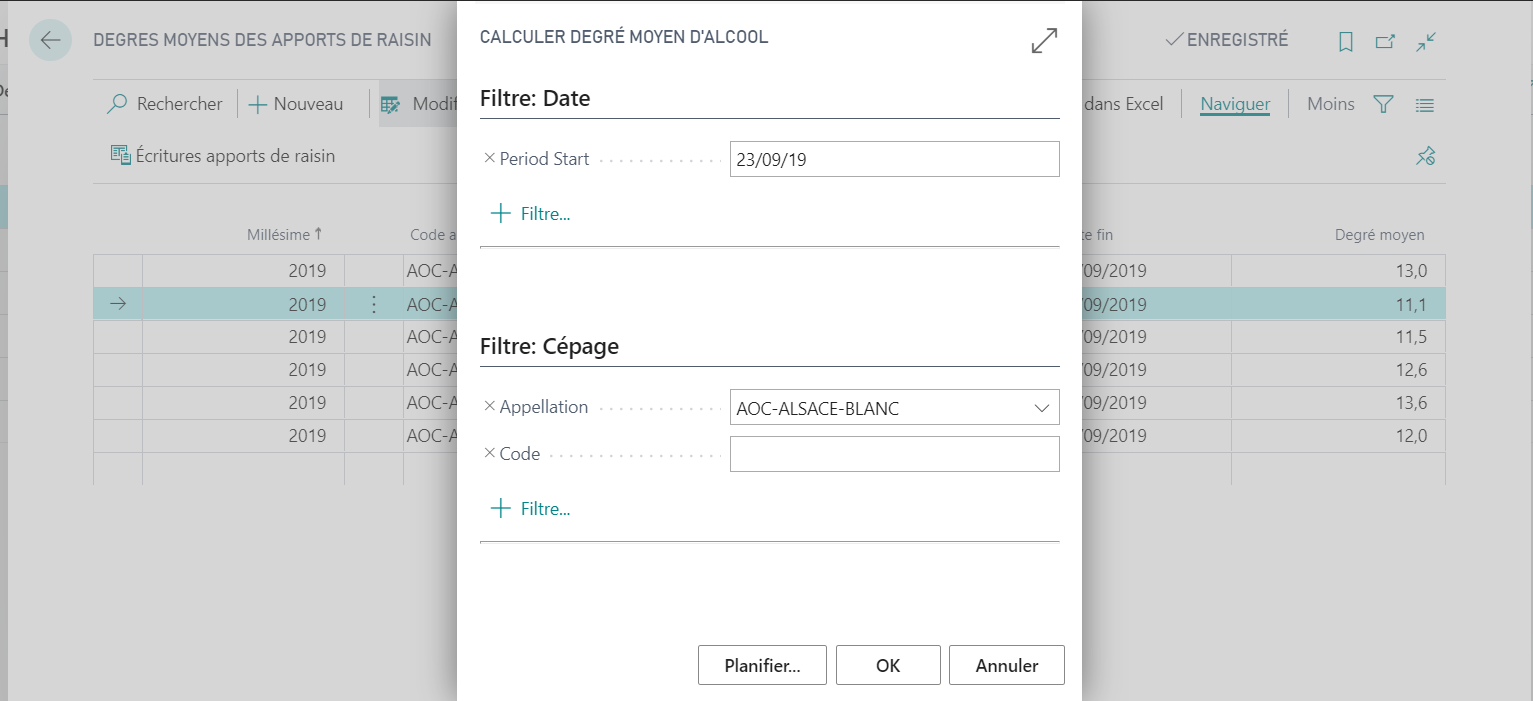Remove the Period Start filter
The height and width of the screenshot is (701, 1533).
pyautogui.click(x=489, y=158)
